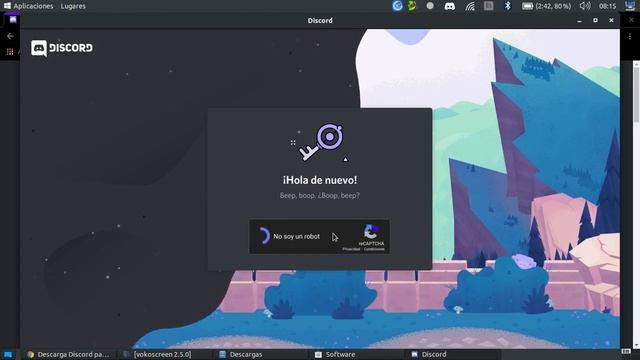Switch to the Discord taskbar window

429,354
